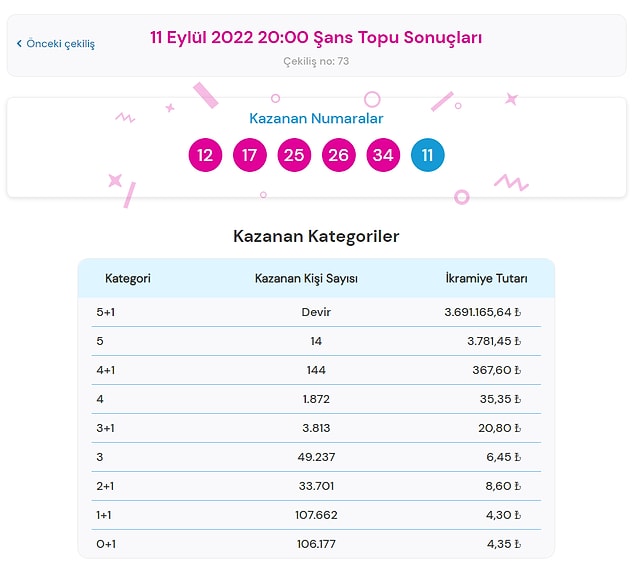The width and height of the screenshot is (635, 587).
Task: Click the 3+1 row winner count 3.813
Action: (316, 428)
